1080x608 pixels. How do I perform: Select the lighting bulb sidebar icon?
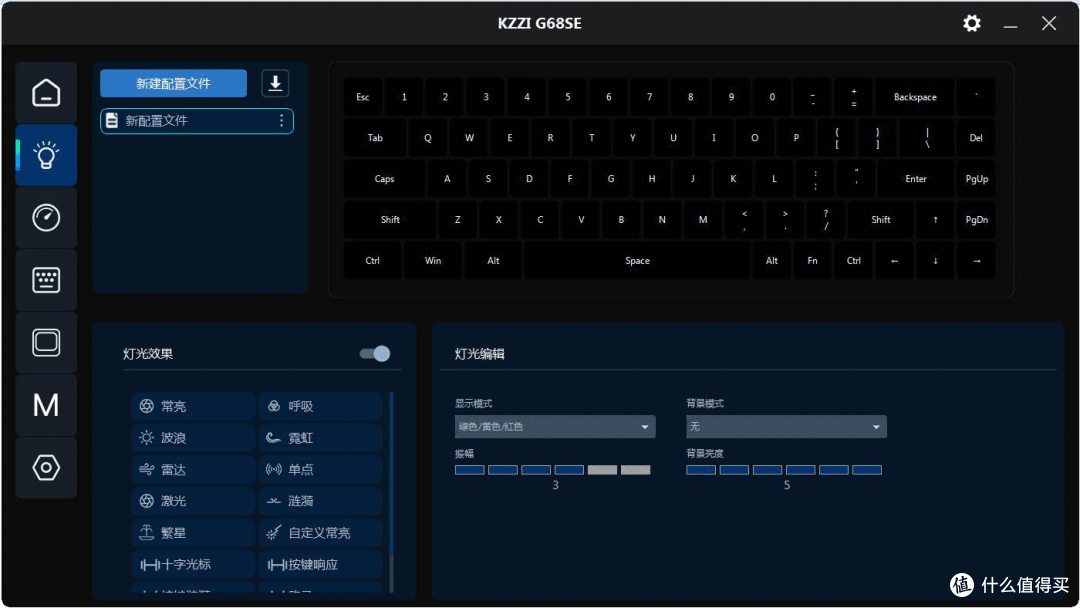[x=46, y=155]
